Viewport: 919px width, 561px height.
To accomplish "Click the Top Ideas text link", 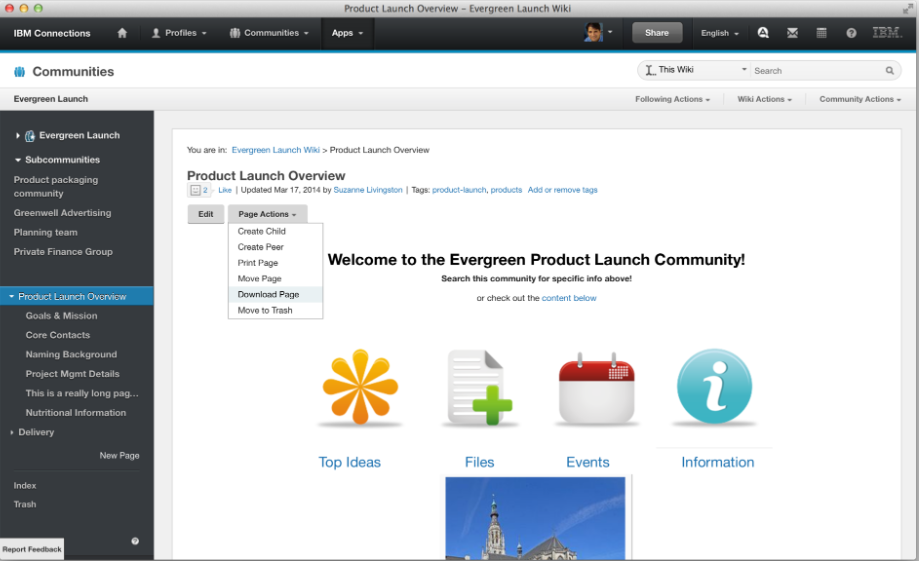I will click(x=350, y=462).
